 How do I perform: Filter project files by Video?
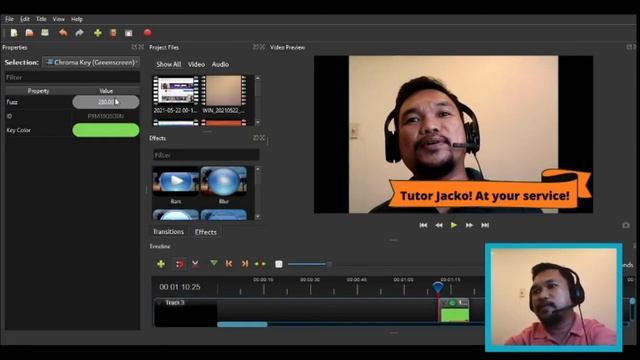click(196, 64)
